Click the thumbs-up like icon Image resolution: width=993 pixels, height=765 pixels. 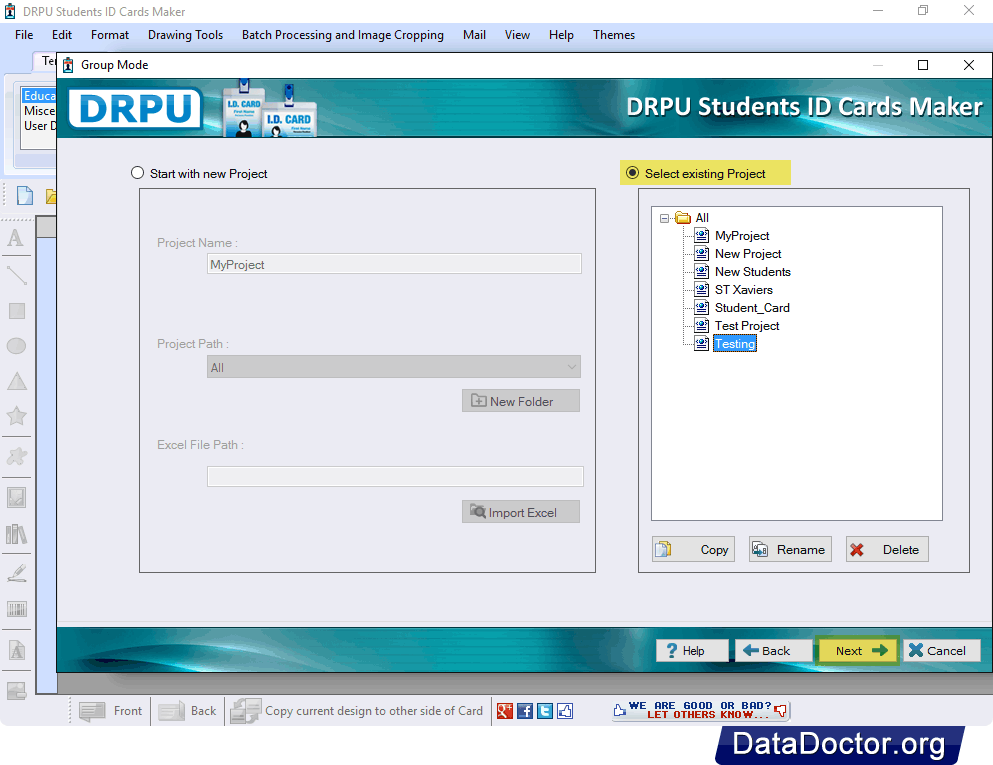coord(565,711)
